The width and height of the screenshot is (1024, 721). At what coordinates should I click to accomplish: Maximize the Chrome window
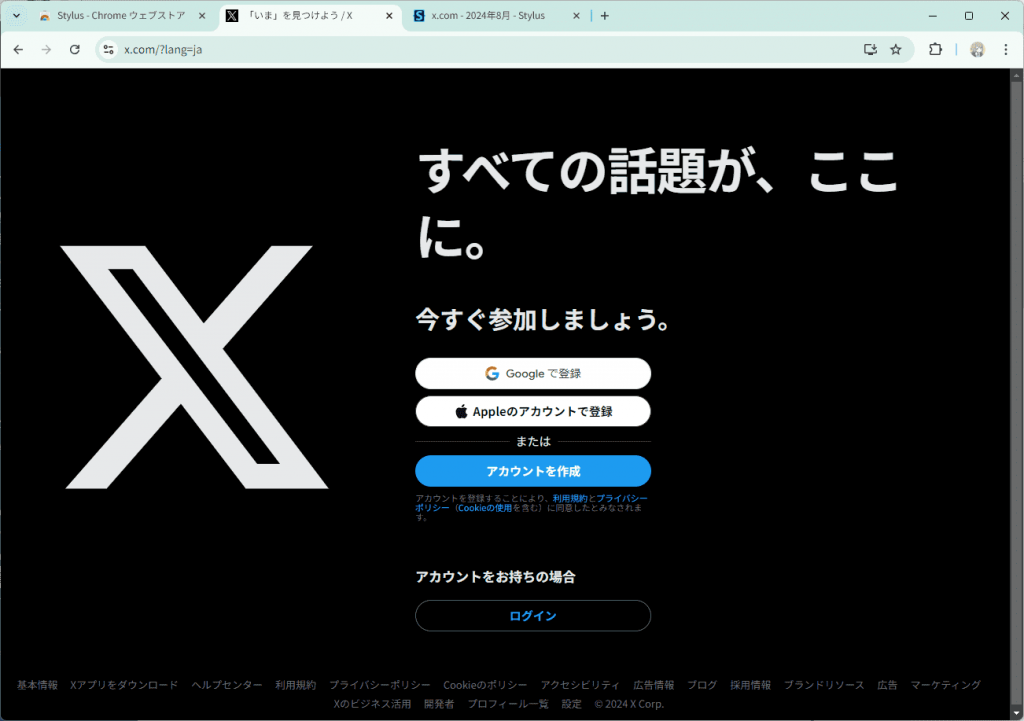tap(969, 16)
